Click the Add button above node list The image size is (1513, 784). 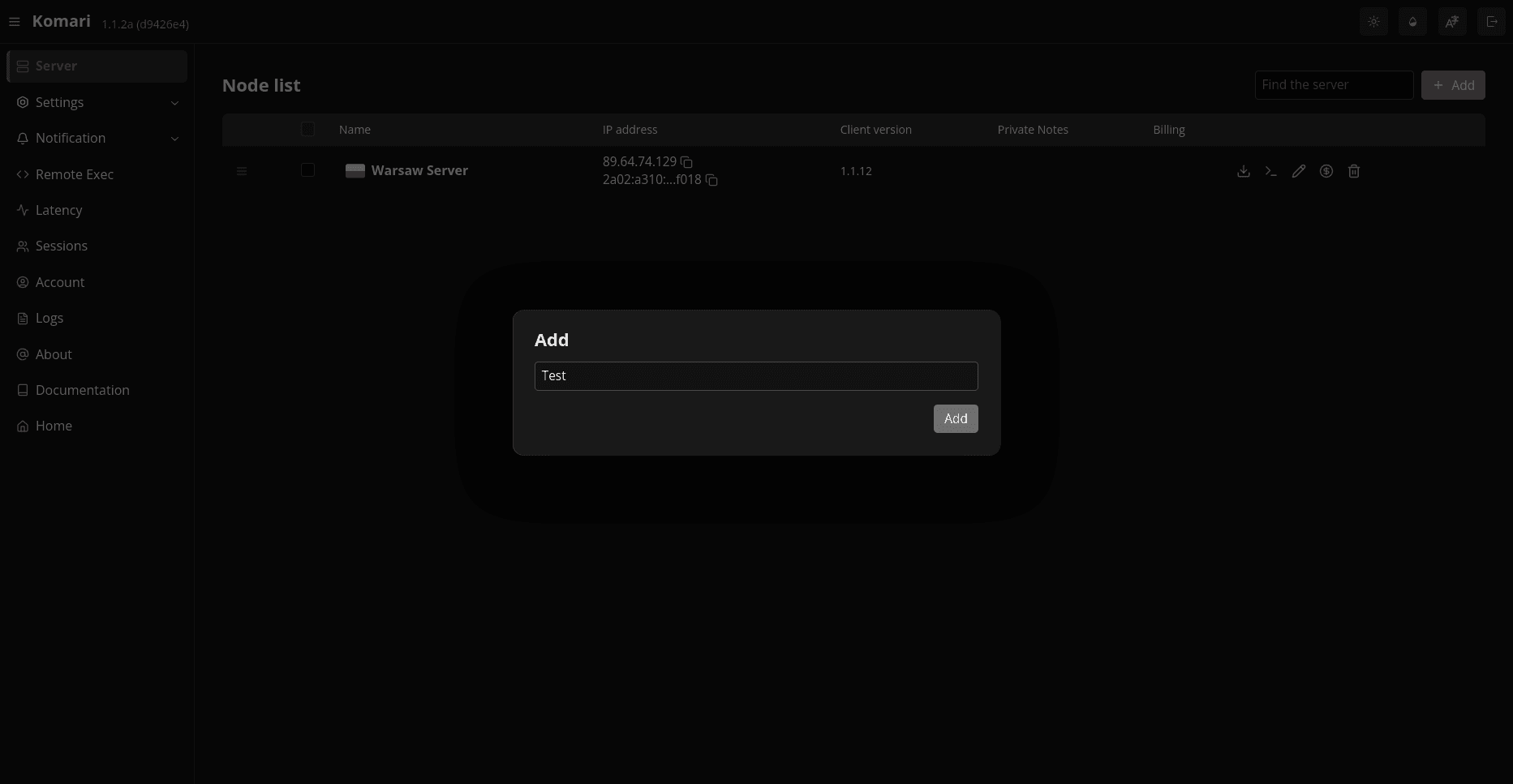click(x=1452, y=85)
